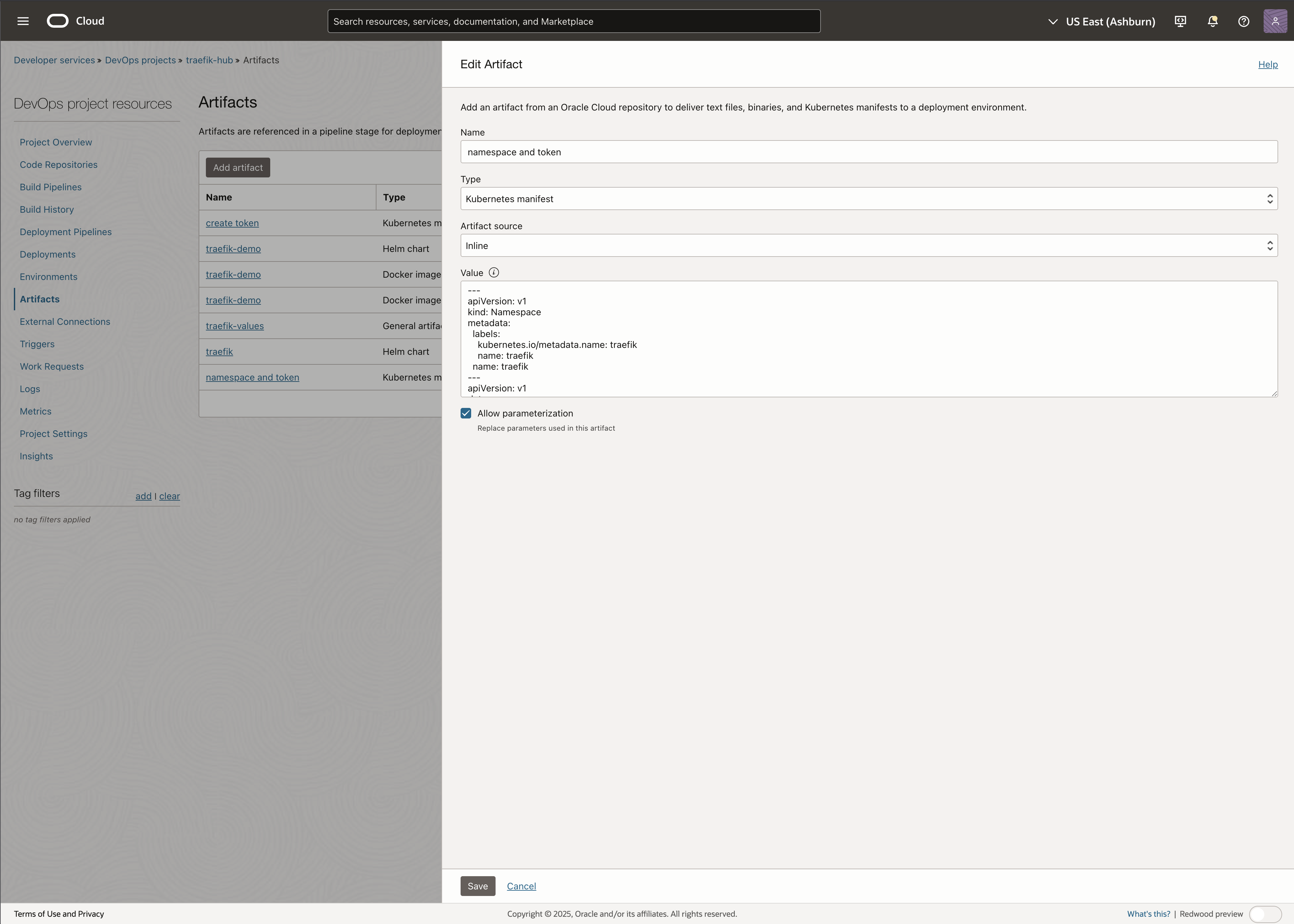Click the Value info icon
Image resolution: width=1294 pixels, height=924 pixels.
[494, 272]
